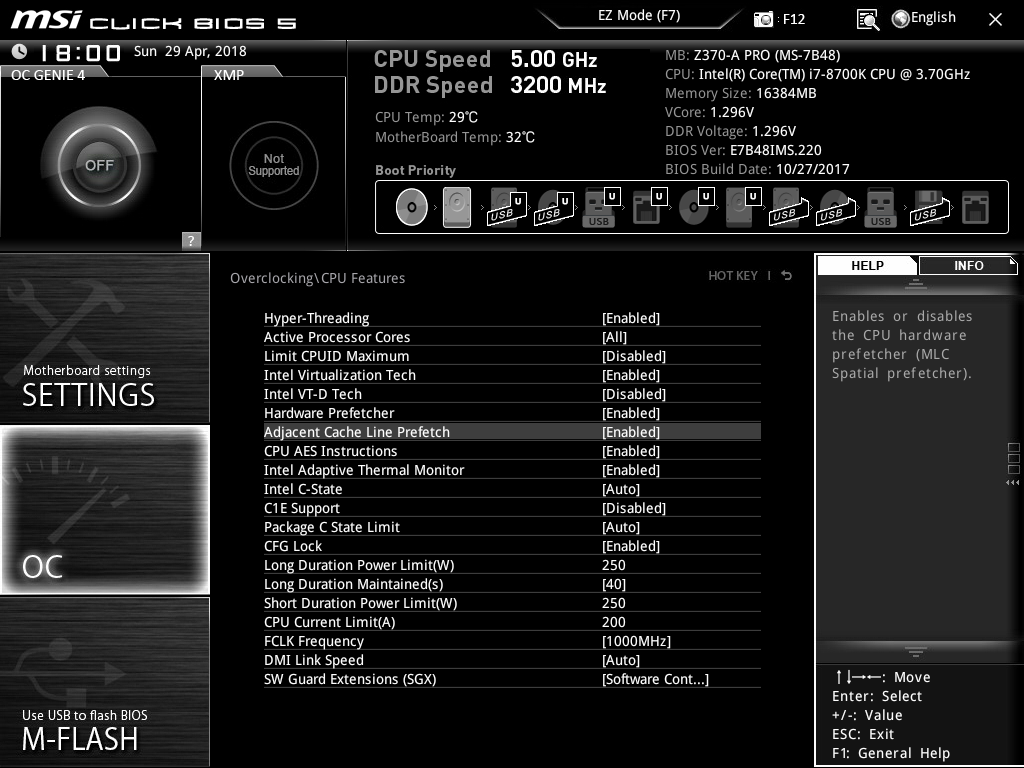Open C1E Support options
Image resolution: width=1024 pixels, height=768 pixels.
pos(512,507)
